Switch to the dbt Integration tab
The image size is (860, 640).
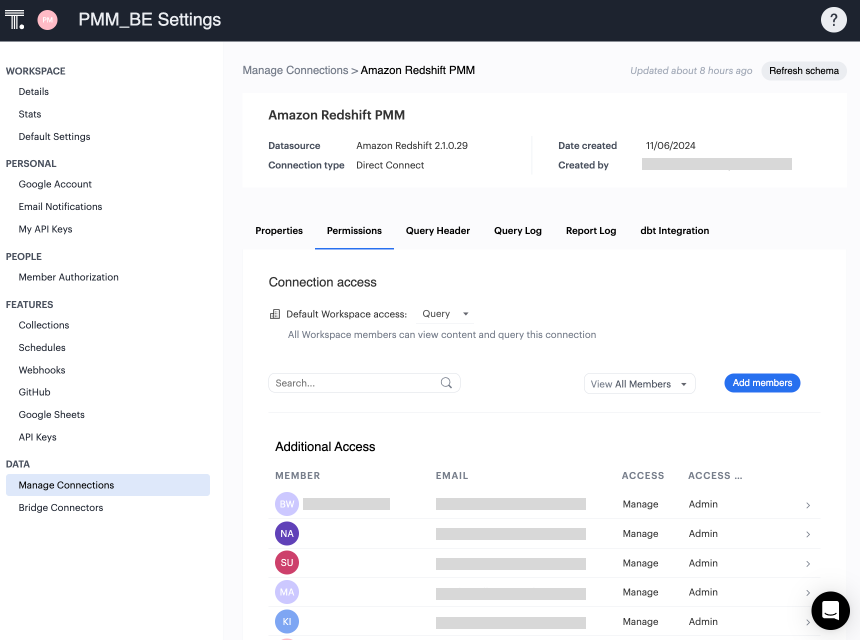(674, 231)
